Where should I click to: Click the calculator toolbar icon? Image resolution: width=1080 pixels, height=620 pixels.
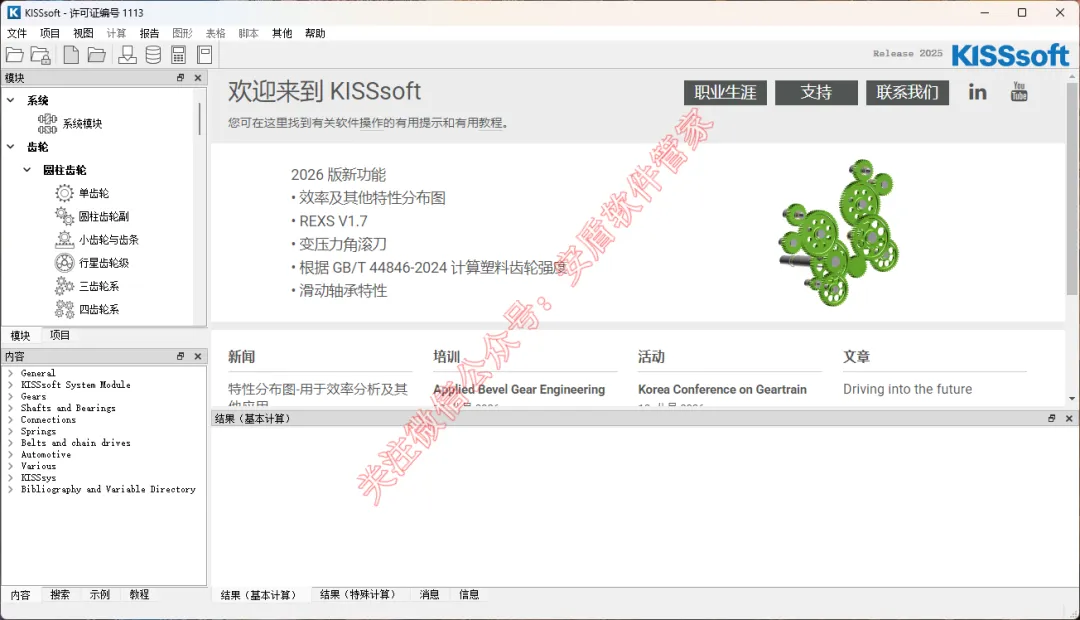178,55
